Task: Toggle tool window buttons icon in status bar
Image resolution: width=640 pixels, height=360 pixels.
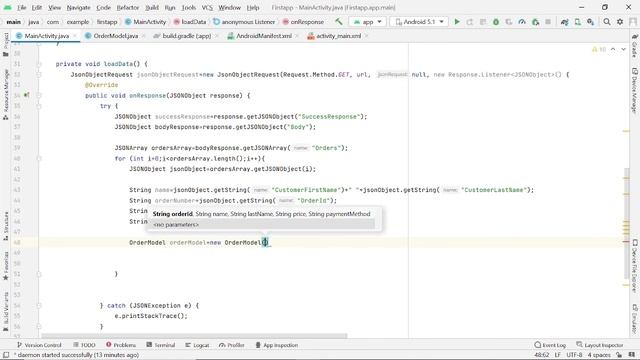Action: (6, 355)
